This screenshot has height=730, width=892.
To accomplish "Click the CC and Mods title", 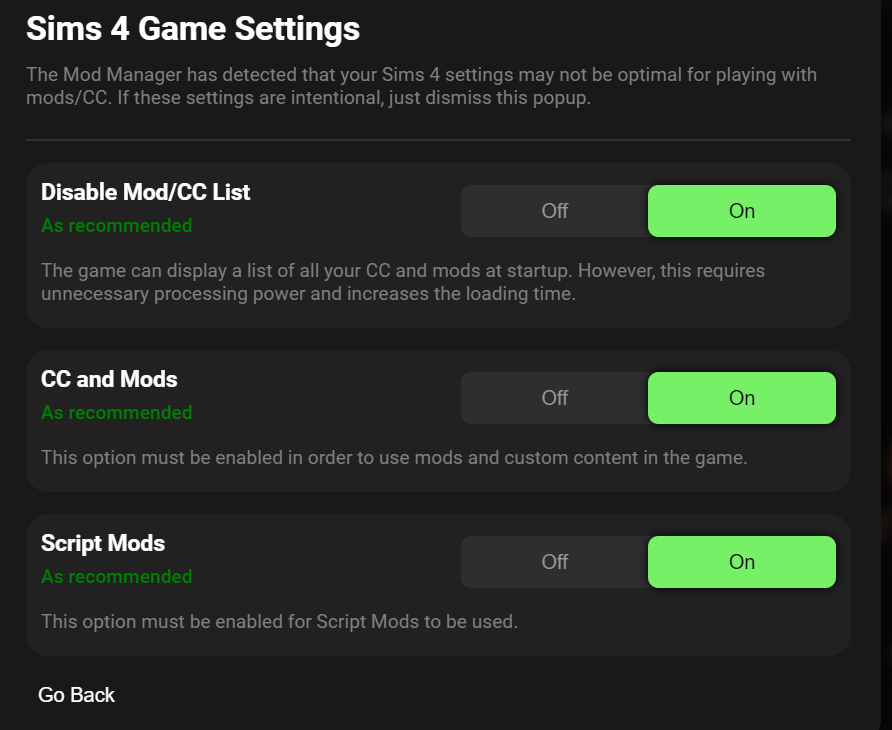I will click(109, 379).
